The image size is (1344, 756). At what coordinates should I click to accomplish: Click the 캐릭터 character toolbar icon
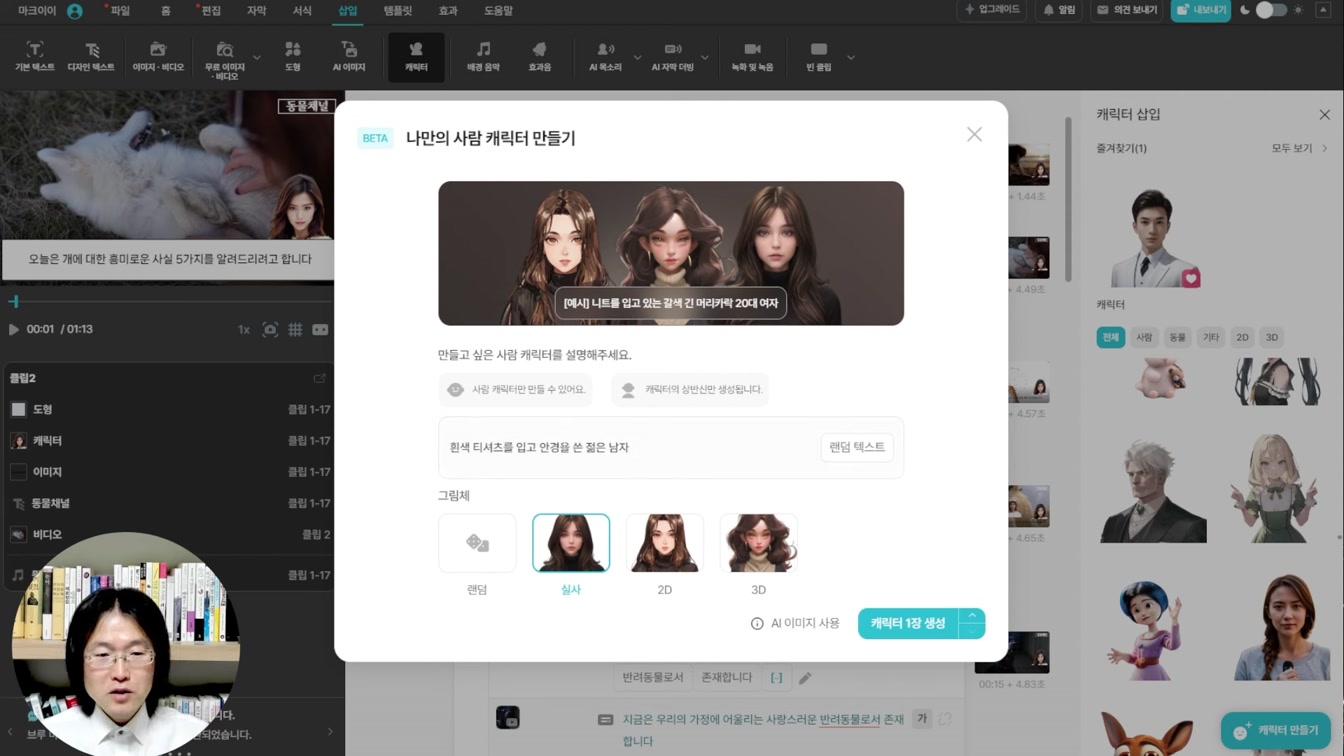pos(416,57)
